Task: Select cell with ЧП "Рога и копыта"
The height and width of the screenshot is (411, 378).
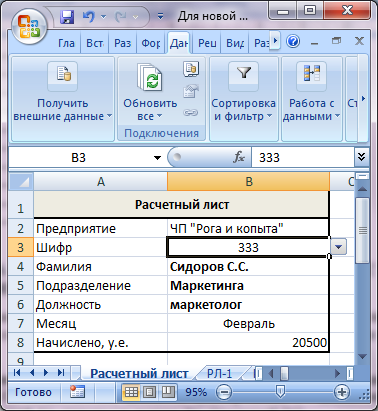Action: click(x=248, y=228)
